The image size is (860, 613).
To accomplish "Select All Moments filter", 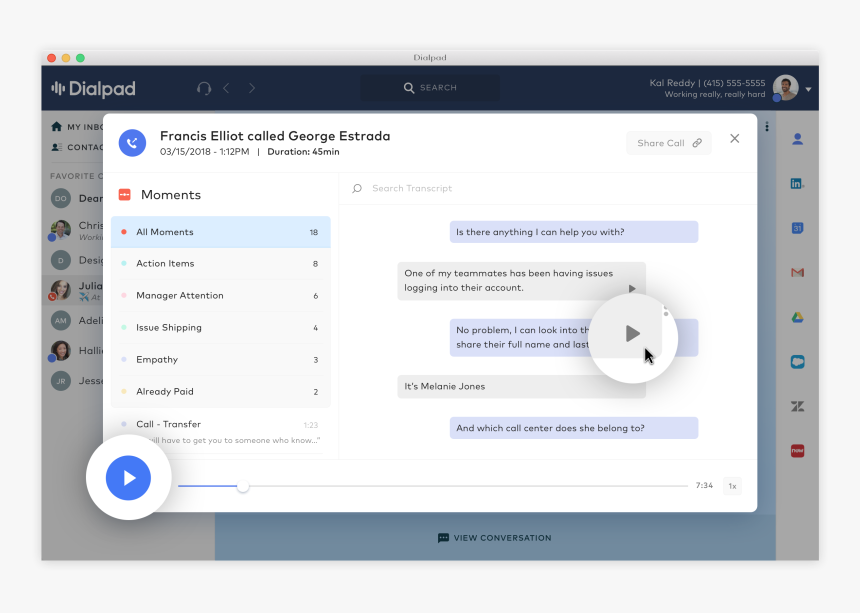I will point(220,232).
